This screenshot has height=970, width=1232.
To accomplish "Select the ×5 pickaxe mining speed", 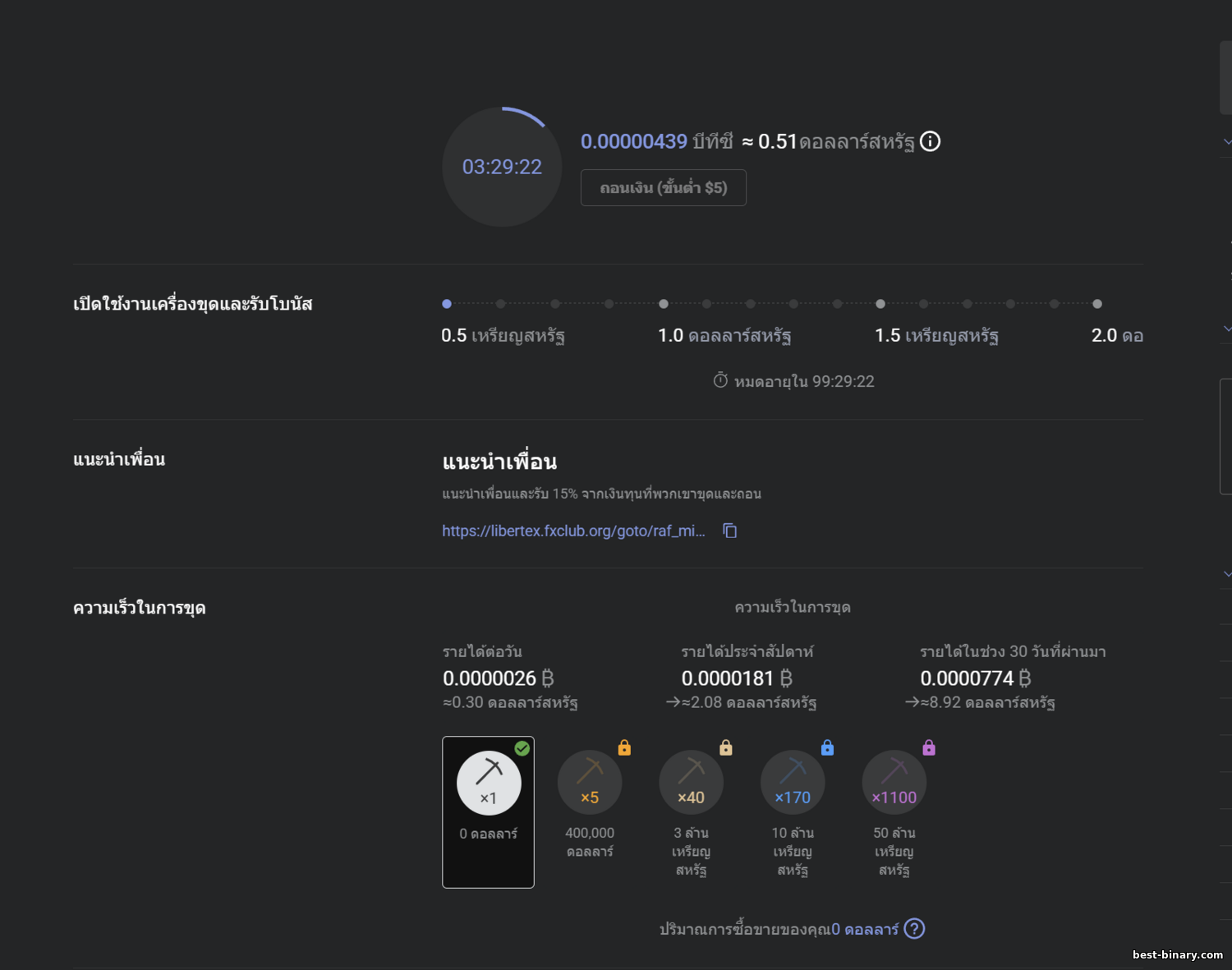I will [590, 783].
